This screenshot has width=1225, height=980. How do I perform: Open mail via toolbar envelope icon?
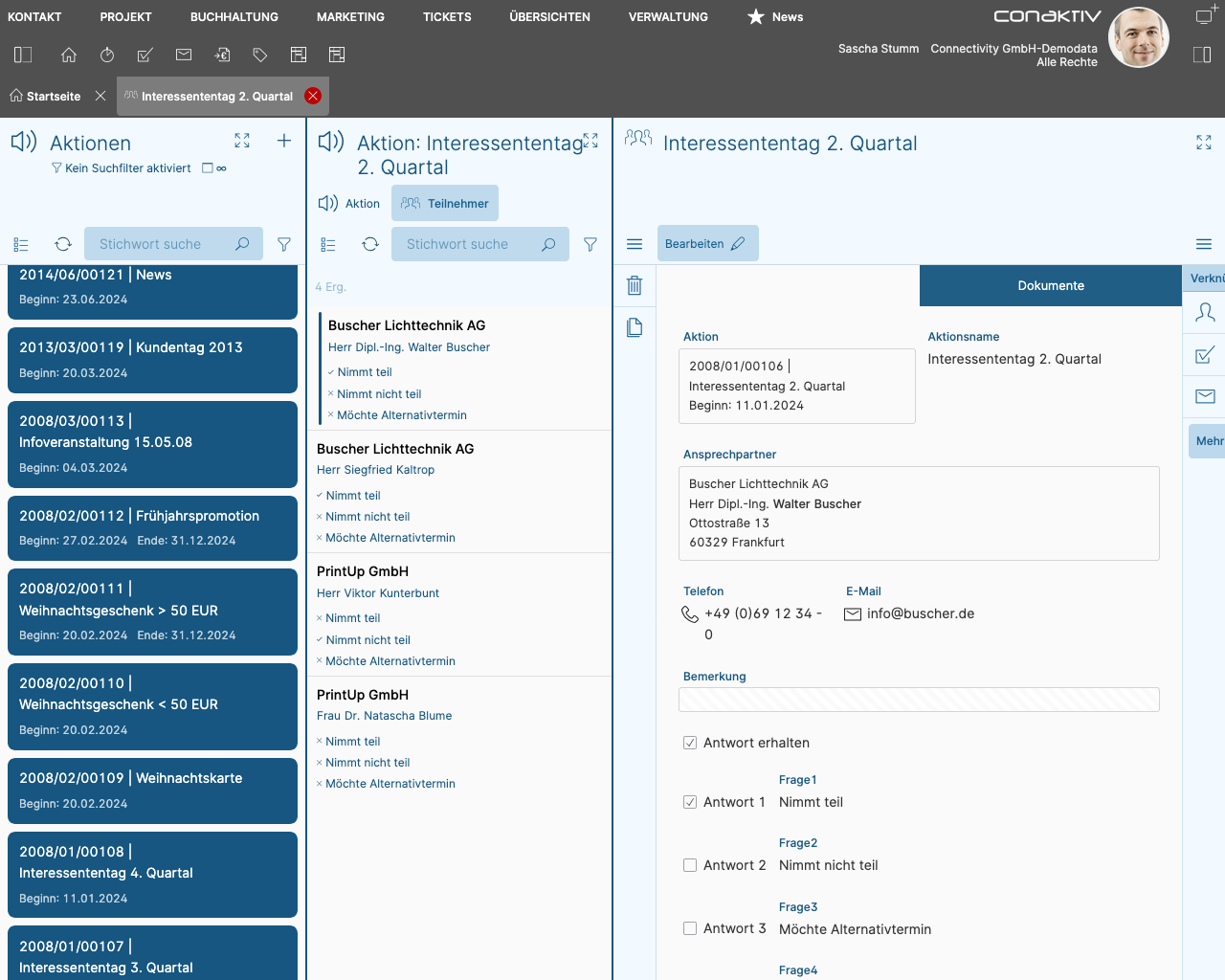click(x=184, y=55)
